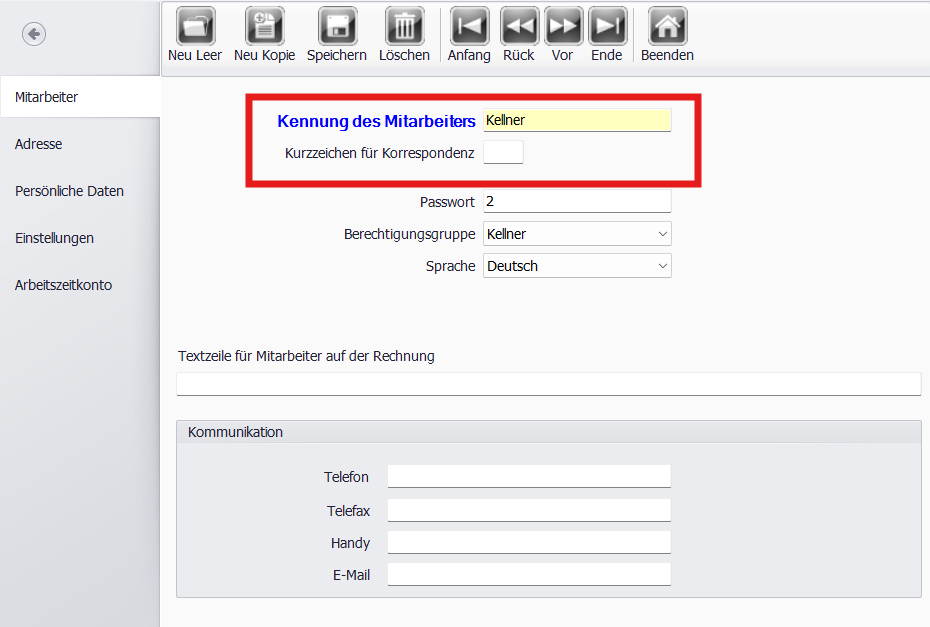Jump to last record with Ende icon
The height and width of the screenshot is (627, 930).
(x=607, y=26)
